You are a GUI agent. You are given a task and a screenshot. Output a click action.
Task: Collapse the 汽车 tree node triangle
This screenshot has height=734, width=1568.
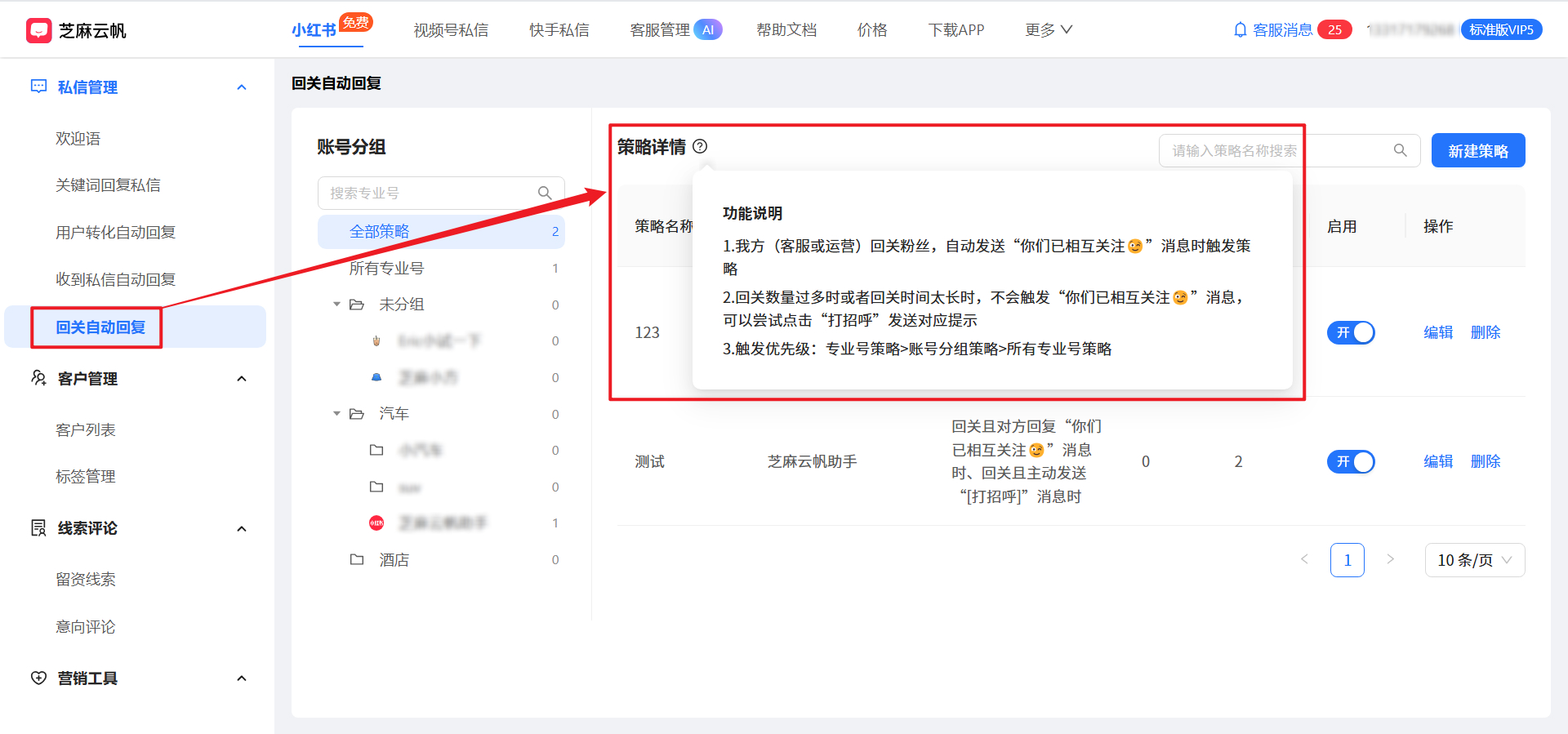[336, 413]
